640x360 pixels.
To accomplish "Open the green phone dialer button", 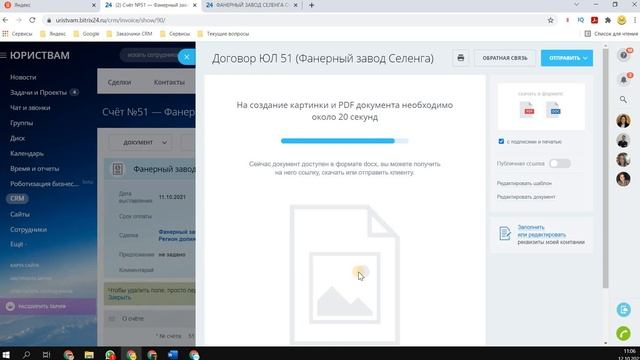I will pyautogui.click(x=624, y=333).
